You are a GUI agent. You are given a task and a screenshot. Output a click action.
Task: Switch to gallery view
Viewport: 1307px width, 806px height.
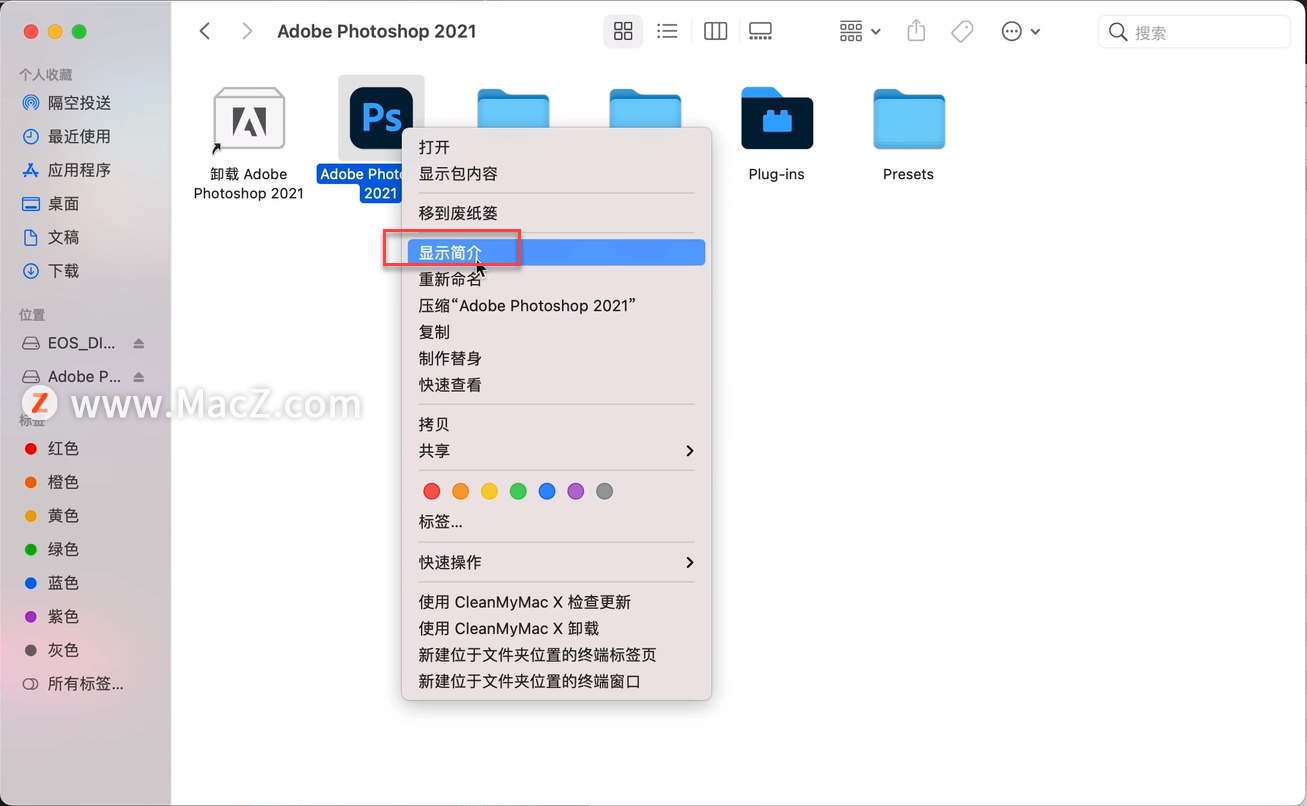(760, 31)
